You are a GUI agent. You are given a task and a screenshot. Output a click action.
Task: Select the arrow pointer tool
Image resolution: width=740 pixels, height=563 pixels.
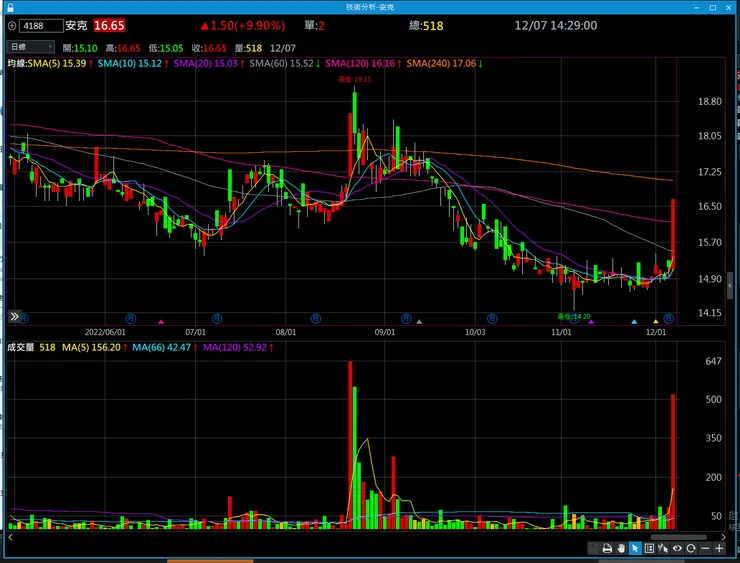point(635,548)
